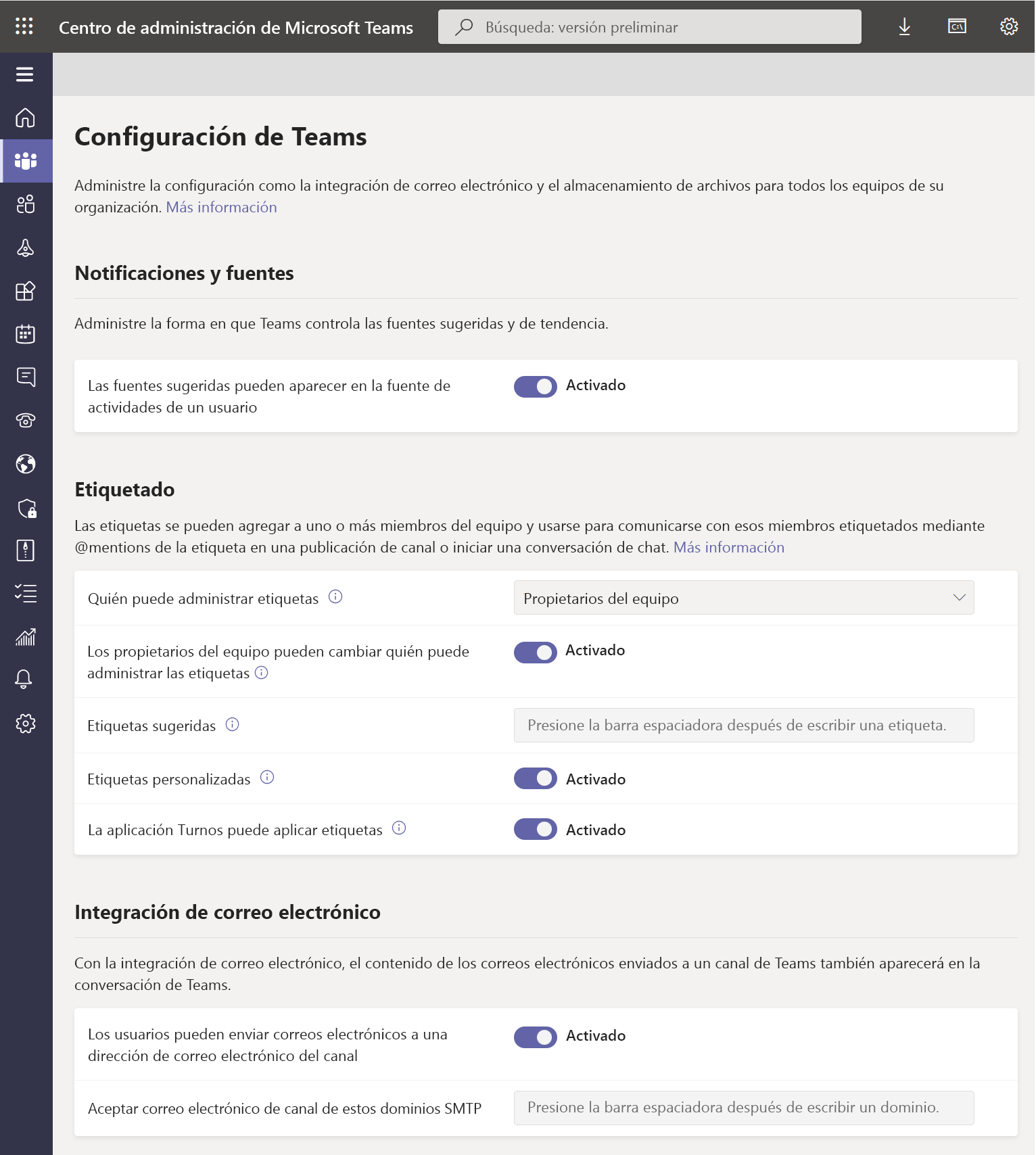Image resolution: width=1036 pixels, height=1155 pixels.
Task: Click the download icon in header
Action: click(x=904, y=27)
